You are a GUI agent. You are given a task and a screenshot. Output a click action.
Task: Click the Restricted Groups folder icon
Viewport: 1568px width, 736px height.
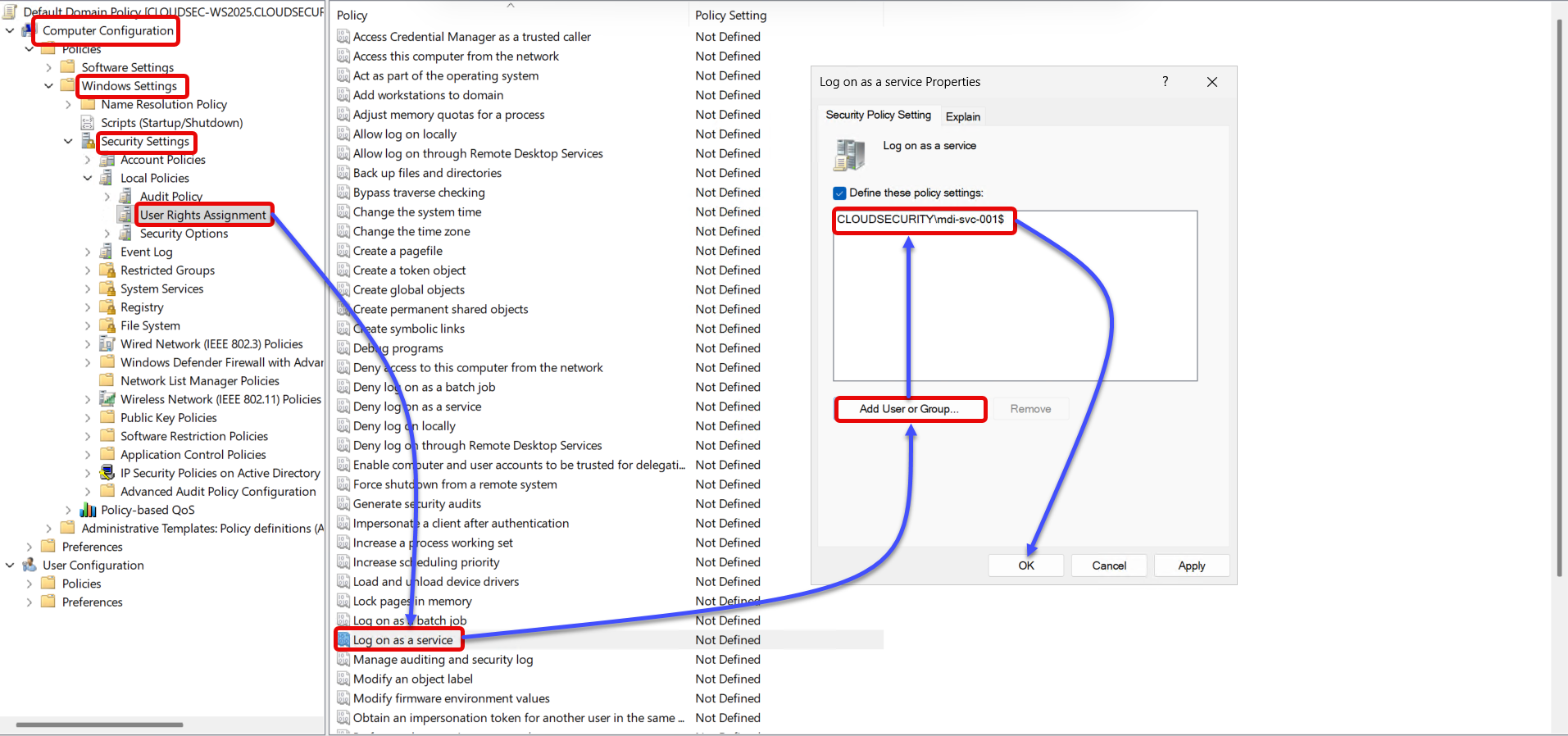coord(107,270)
